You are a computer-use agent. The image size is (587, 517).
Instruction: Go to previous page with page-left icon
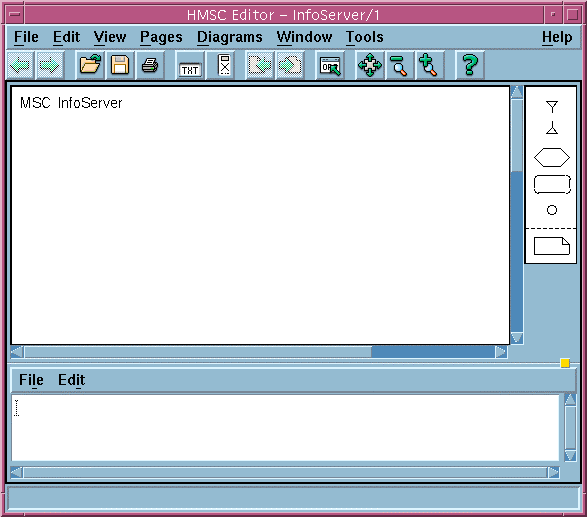[260, 66]
